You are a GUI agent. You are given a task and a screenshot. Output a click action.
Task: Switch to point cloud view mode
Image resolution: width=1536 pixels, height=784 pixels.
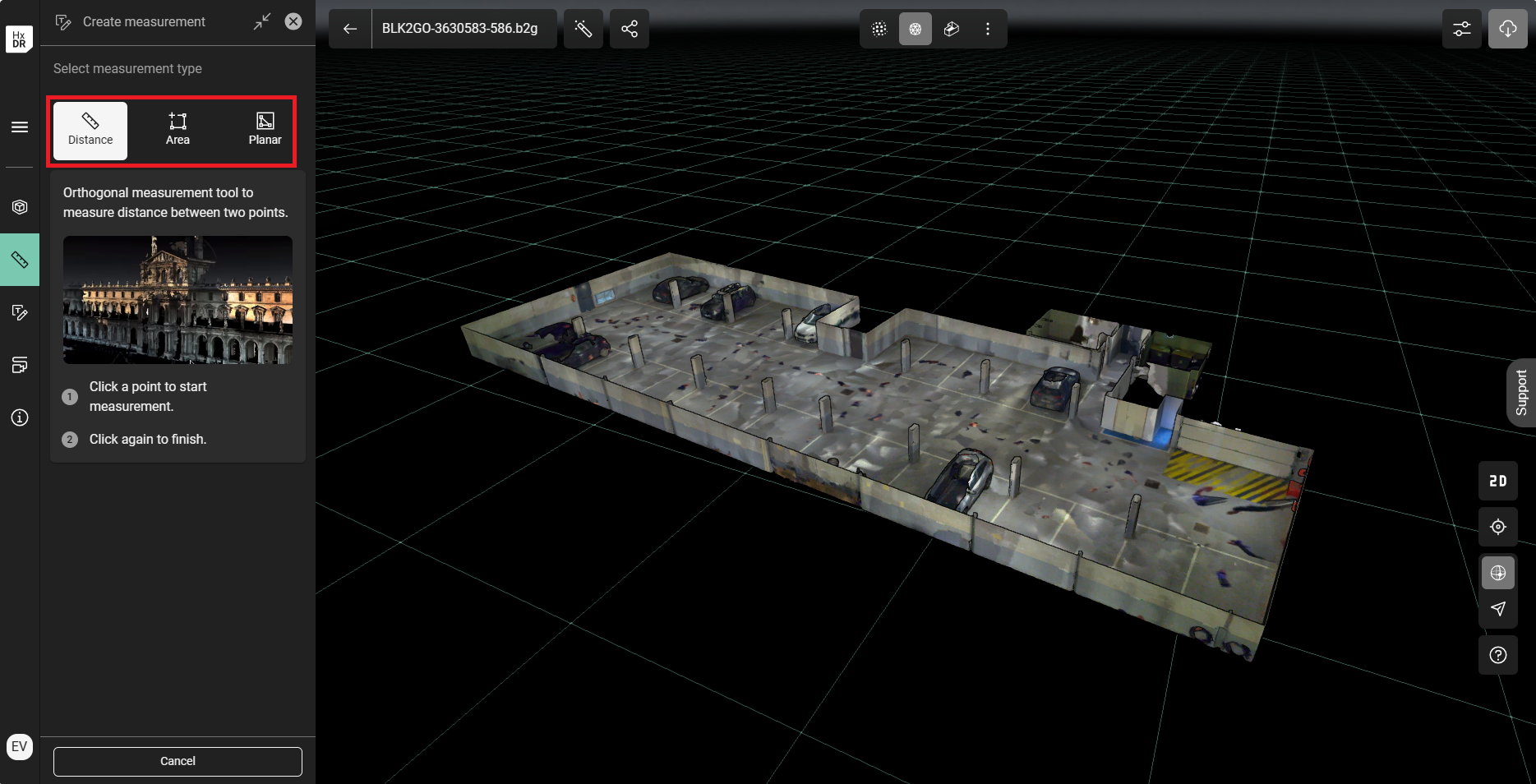click(879, 29)
